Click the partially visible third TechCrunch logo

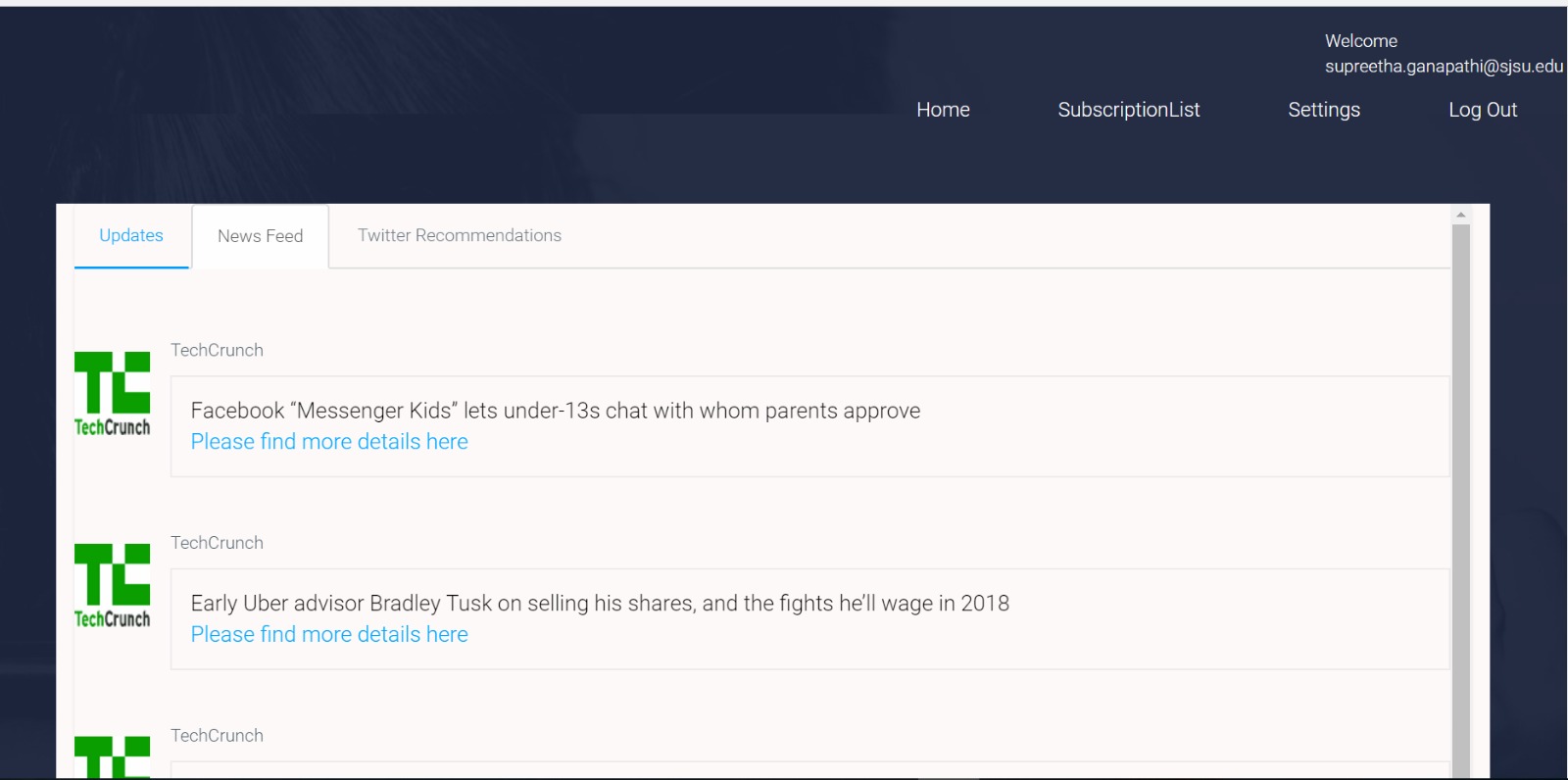pos(113,757)
